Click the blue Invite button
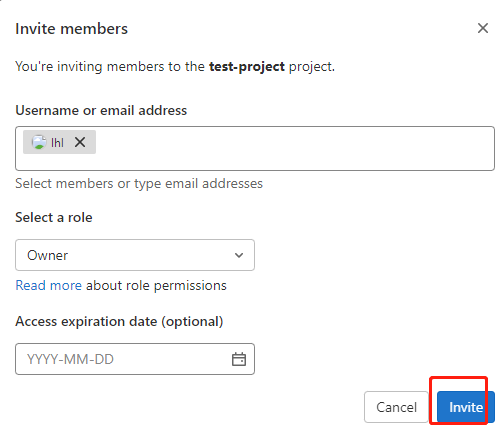Image resolution: width=502 pixels, height=434 pixels. 466,407
